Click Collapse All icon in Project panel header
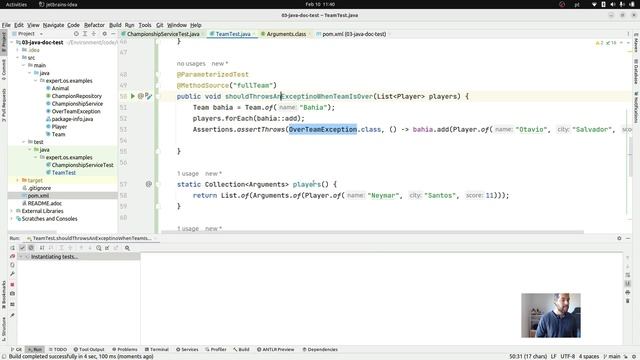 pos(94,34)
